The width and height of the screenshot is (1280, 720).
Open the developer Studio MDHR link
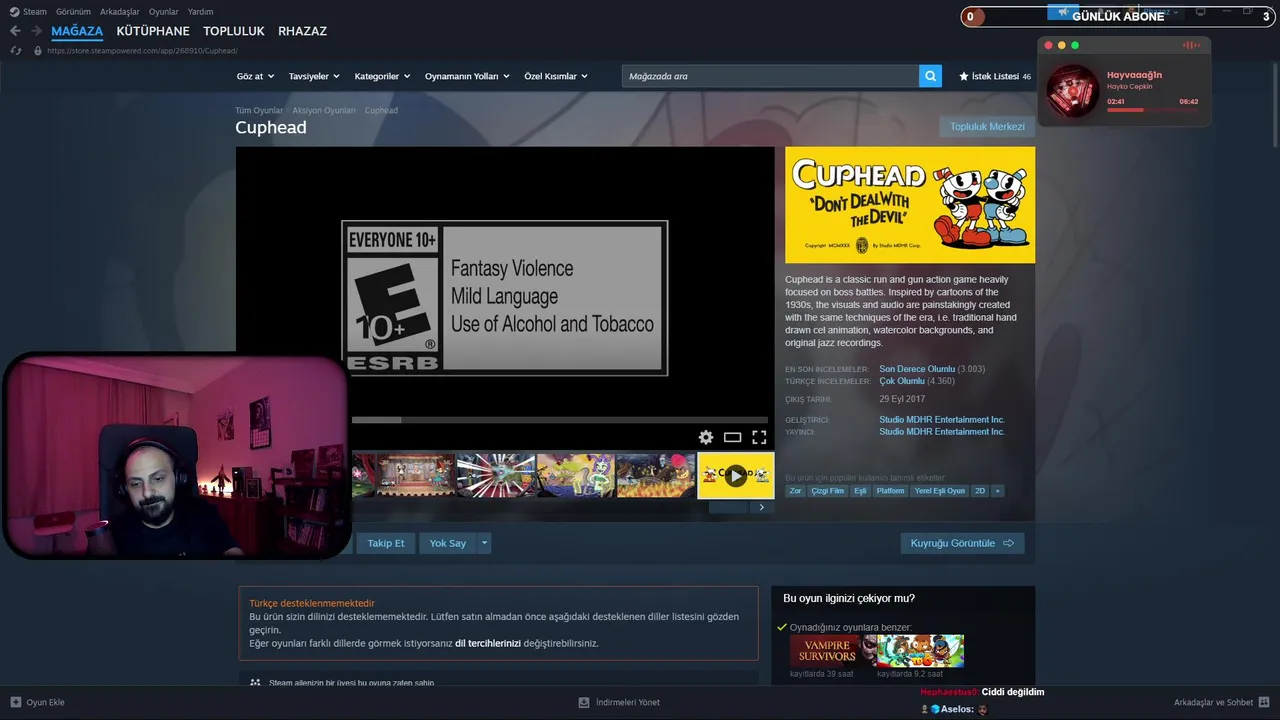[x=942, y=420]
